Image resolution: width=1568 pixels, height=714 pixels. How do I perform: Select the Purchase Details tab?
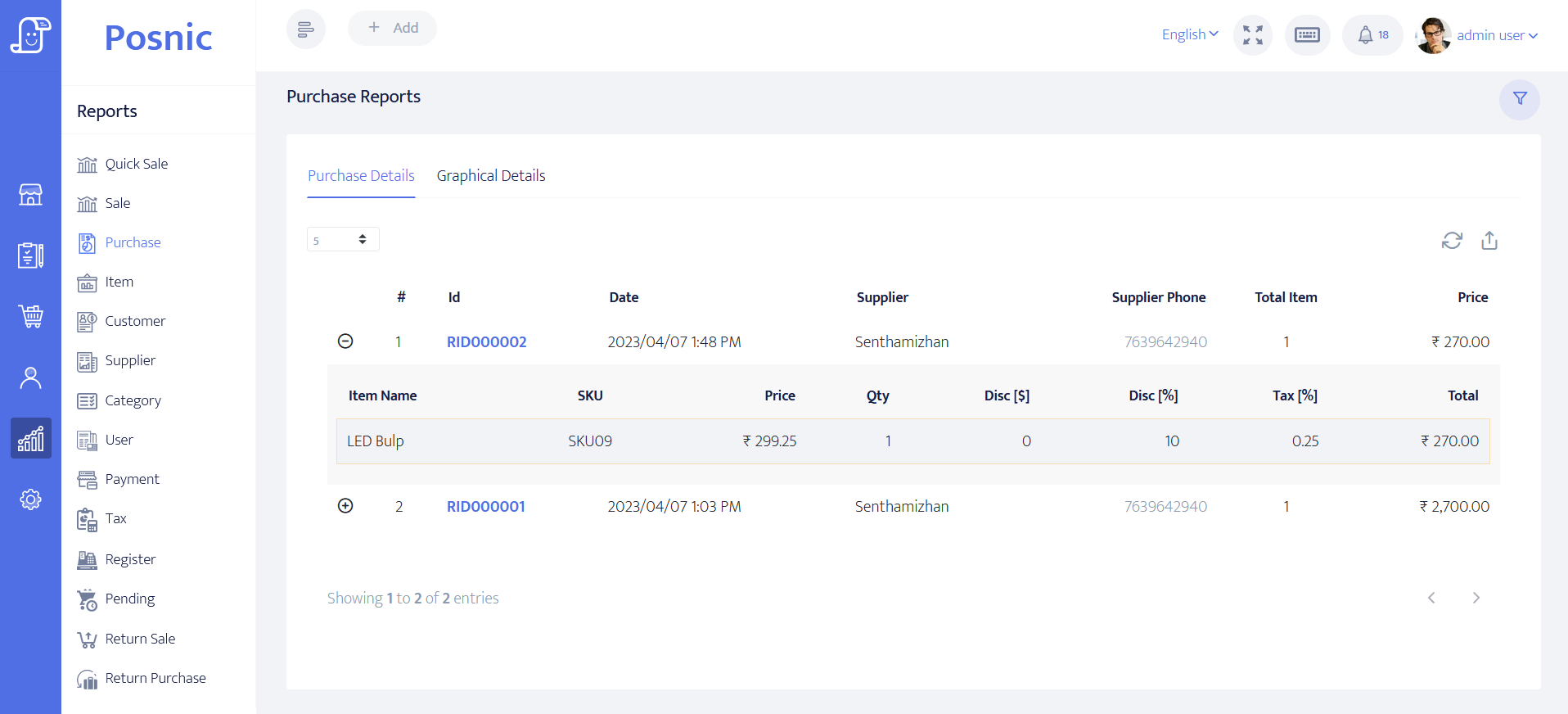361,176
